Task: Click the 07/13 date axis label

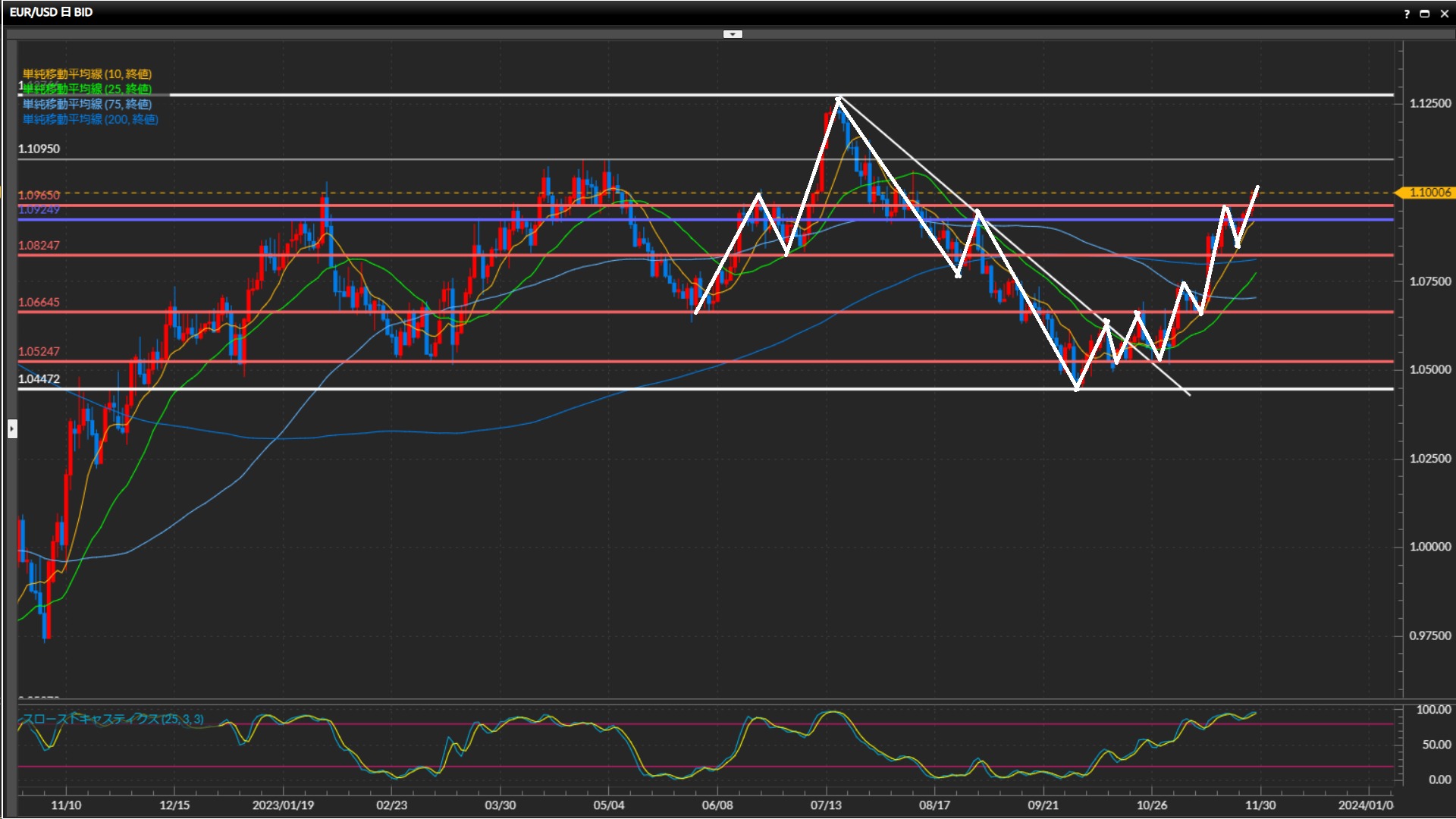Action: click(826, 805)
